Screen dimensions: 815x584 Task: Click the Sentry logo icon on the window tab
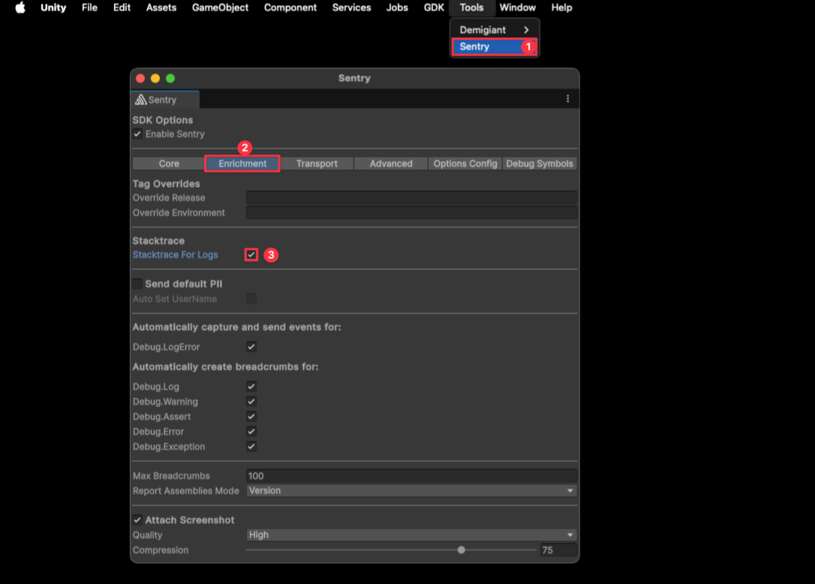141,99
